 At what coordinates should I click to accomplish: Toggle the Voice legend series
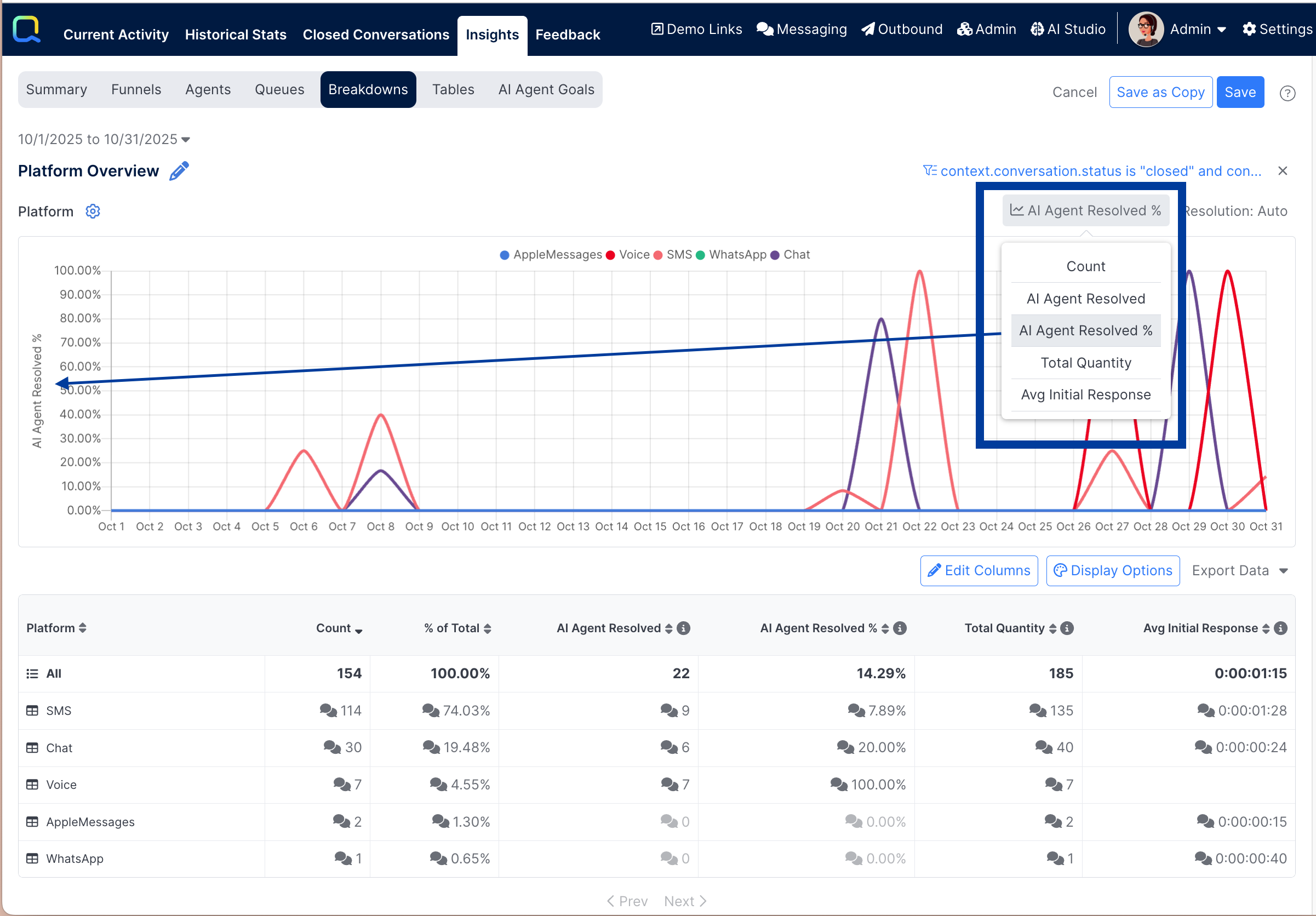click(x=633, y=255)
